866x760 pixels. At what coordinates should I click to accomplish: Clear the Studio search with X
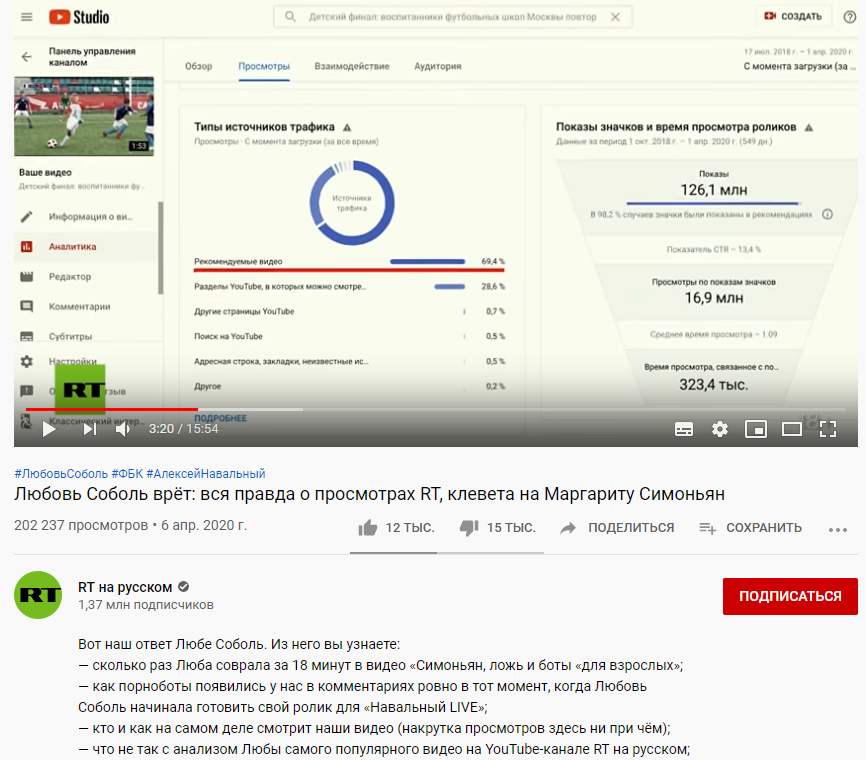615,17
